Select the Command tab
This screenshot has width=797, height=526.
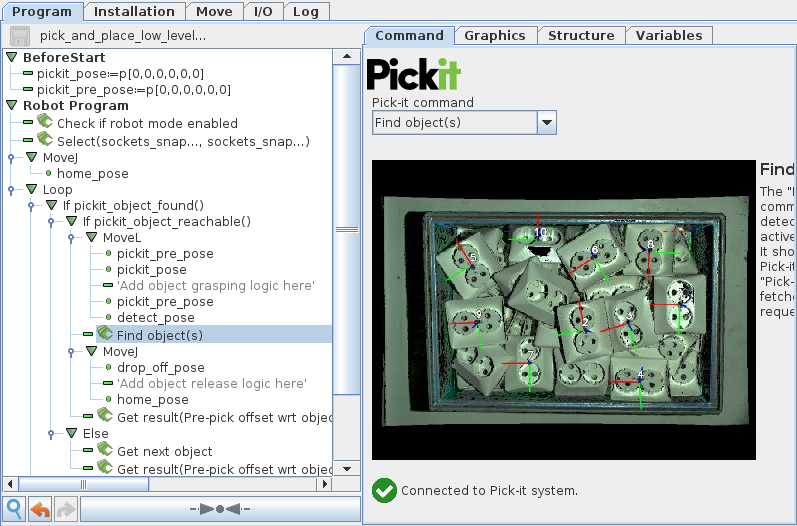[x=409, y=36]
